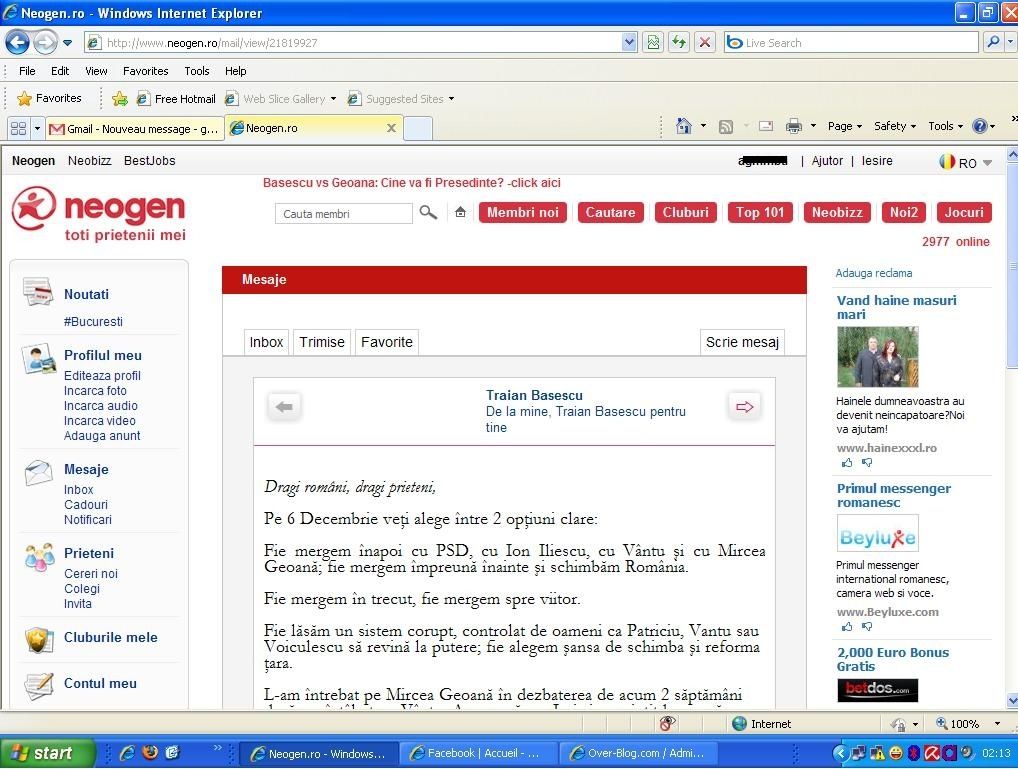This screenshot has width=1018, height=769.
Task: Click the Live Search magnifier icon
Action: [x=993, y=43]
